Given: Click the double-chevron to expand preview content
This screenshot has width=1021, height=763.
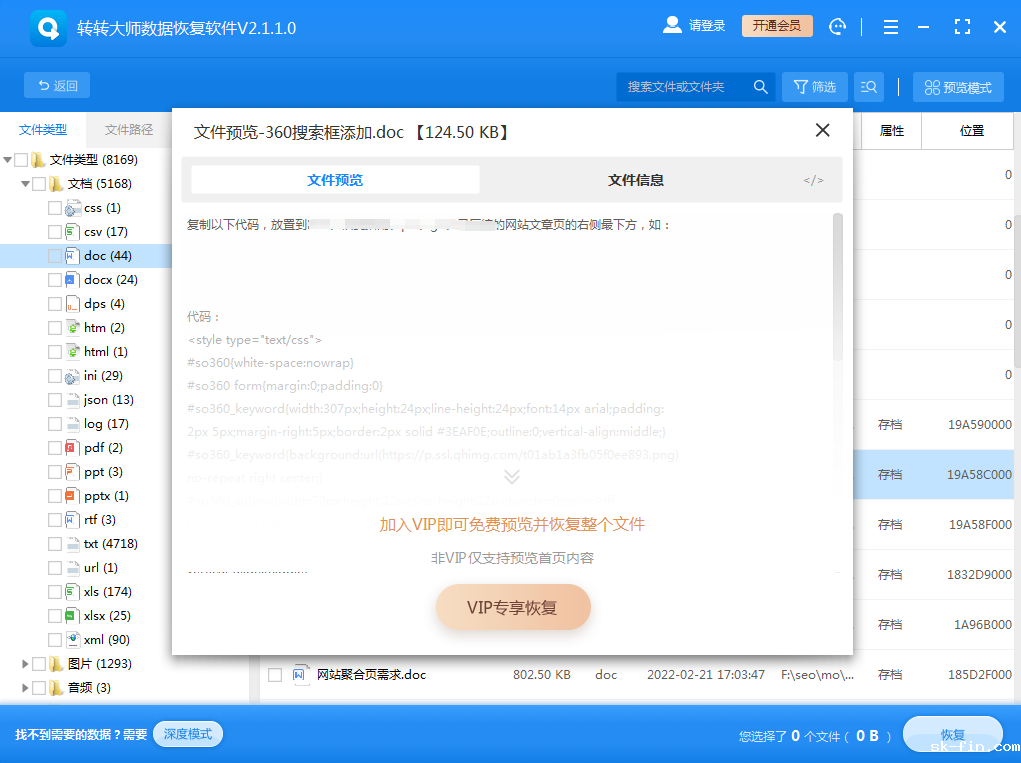Looking at the screenshot, I should pyautogui.click(x=512, y=477).
